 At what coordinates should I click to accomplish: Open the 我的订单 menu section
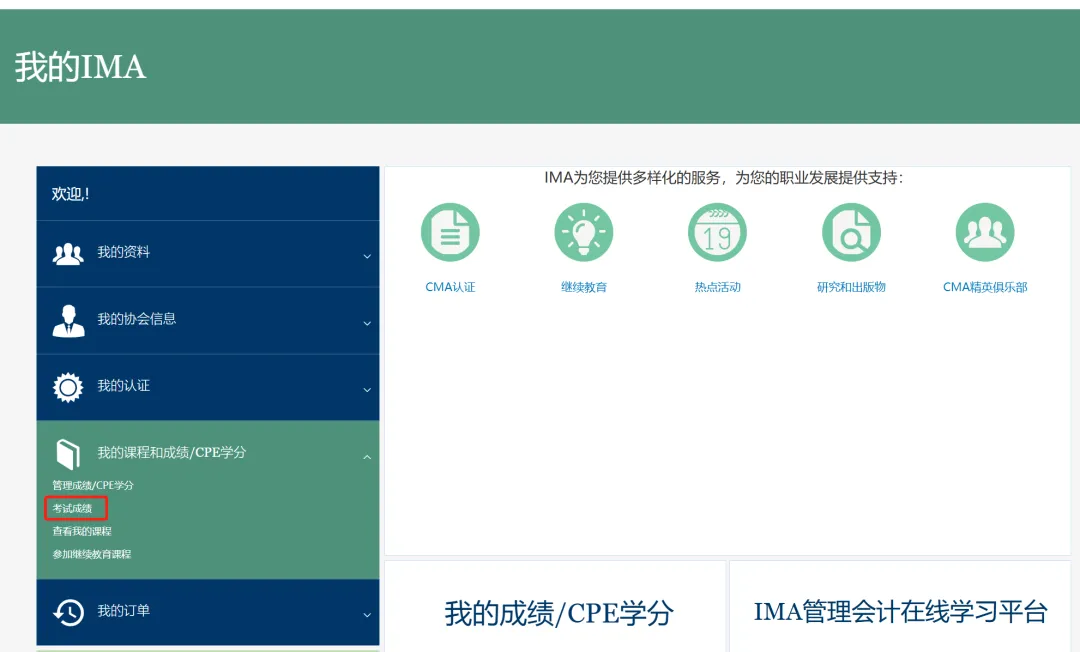[208, 612]
